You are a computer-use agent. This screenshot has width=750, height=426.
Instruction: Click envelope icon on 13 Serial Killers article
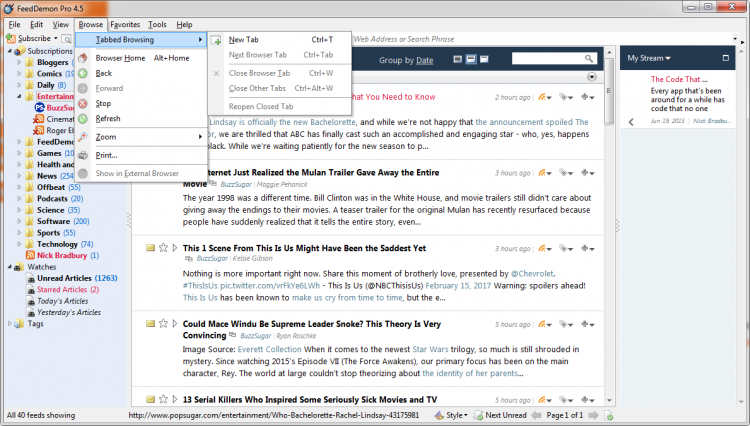tap(150, 399)
